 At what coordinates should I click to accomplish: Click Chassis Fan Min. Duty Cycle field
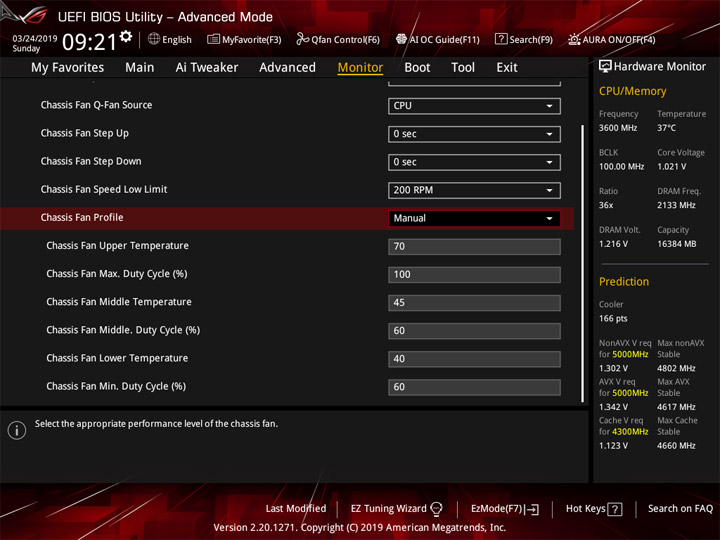(474, 387)
